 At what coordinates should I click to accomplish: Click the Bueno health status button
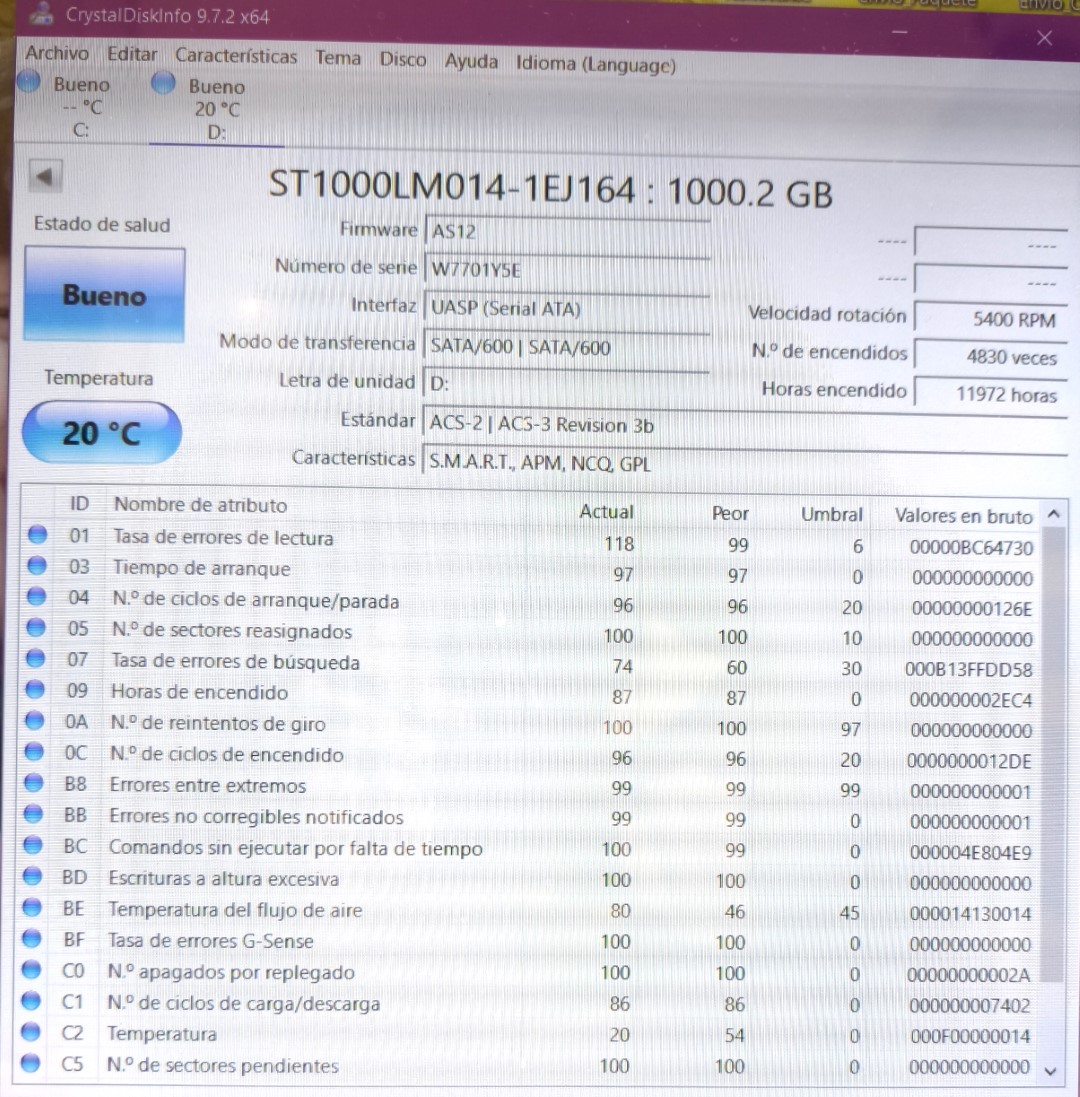pos(103,295)
